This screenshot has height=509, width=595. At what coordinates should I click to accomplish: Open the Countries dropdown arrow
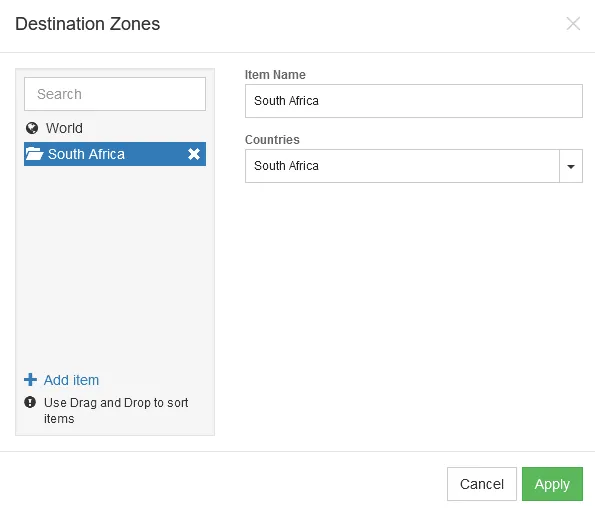tap(571, 166)
